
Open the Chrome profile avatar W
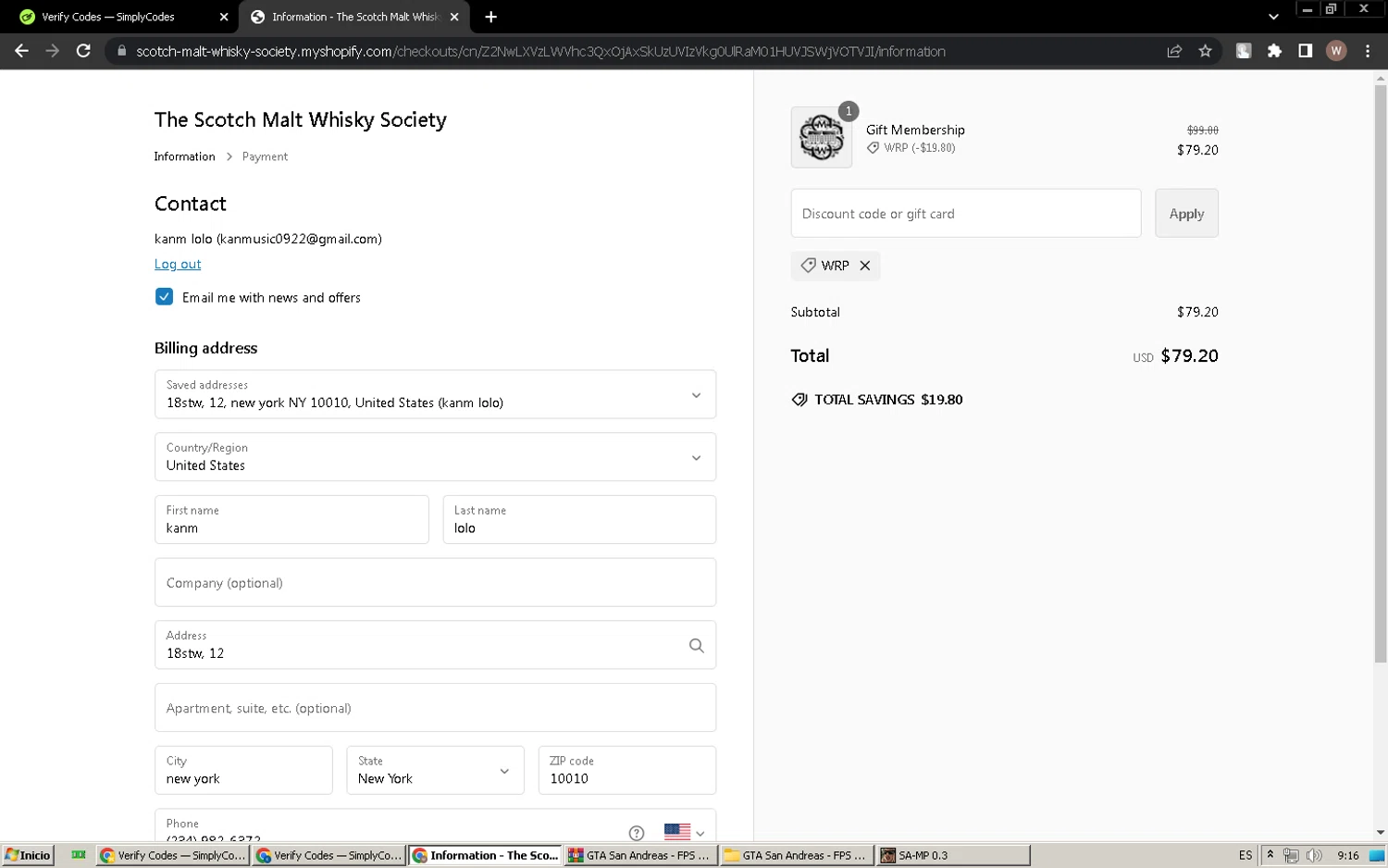(1335, 51)
